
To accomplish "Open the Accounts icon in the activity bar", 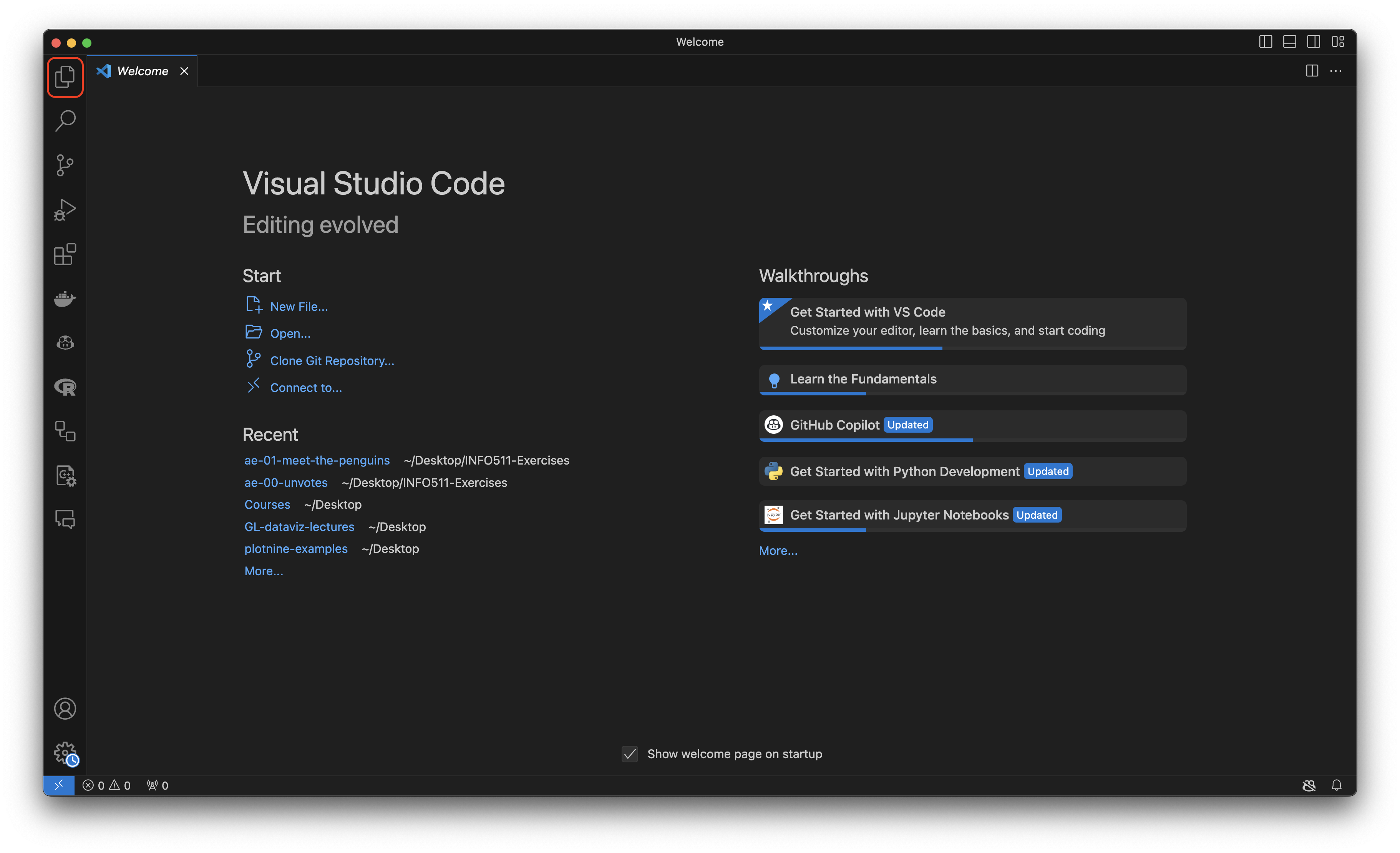I will (x=65, y=709).
